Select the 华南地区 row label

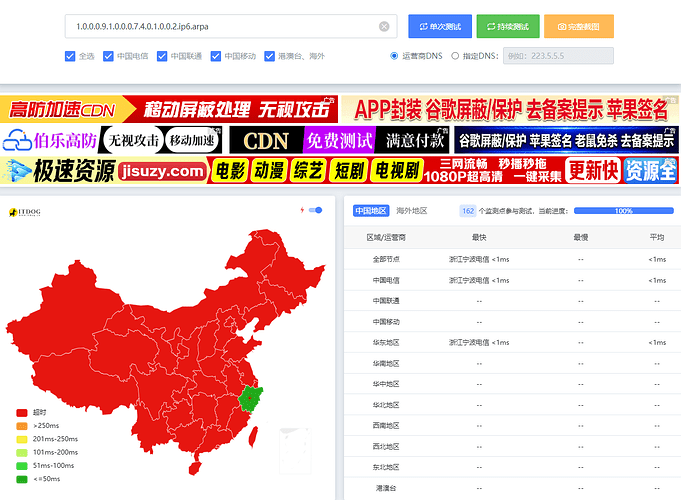[386, 363]
